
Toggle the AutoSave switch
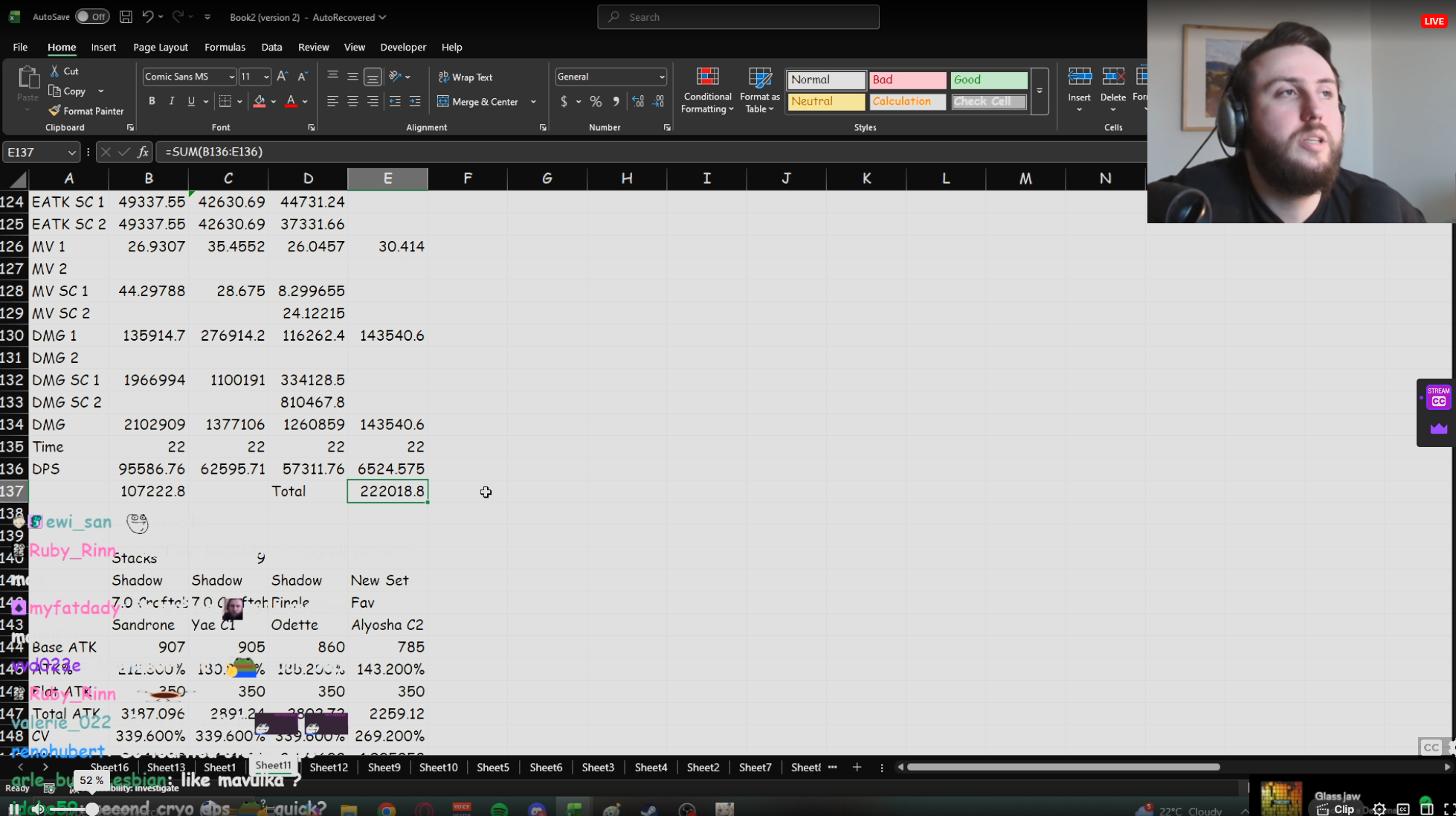(92, 16)
